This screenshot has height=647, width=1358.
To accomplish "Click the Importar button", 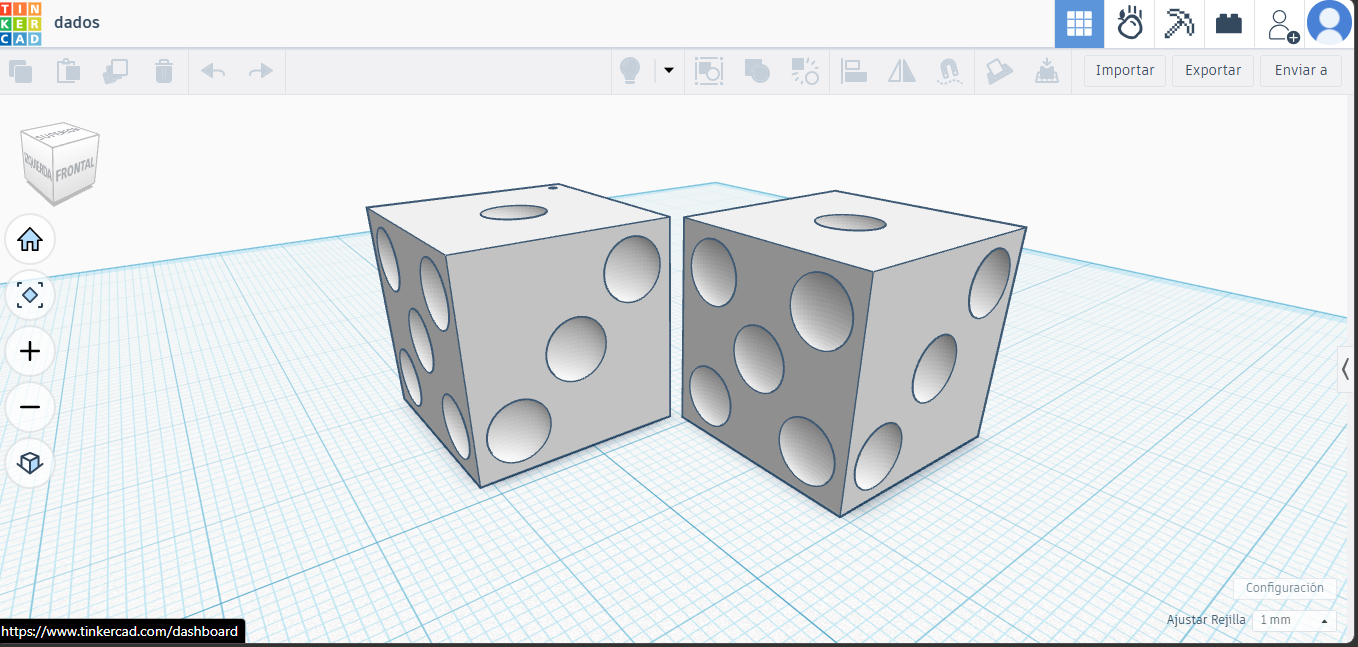I will coord(1125,71).
